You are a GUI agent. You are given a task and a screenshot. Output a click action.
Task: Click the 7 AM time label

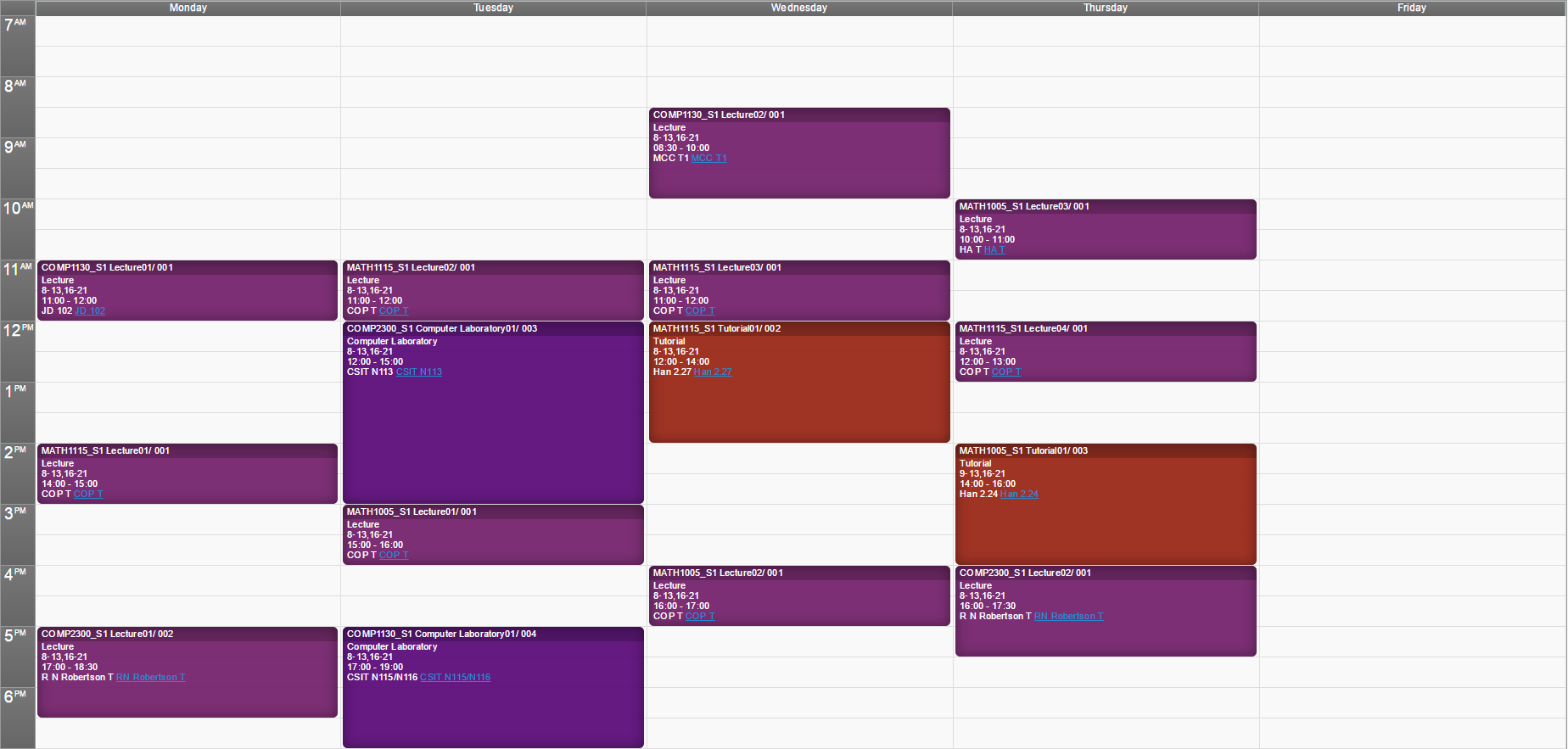15,25
